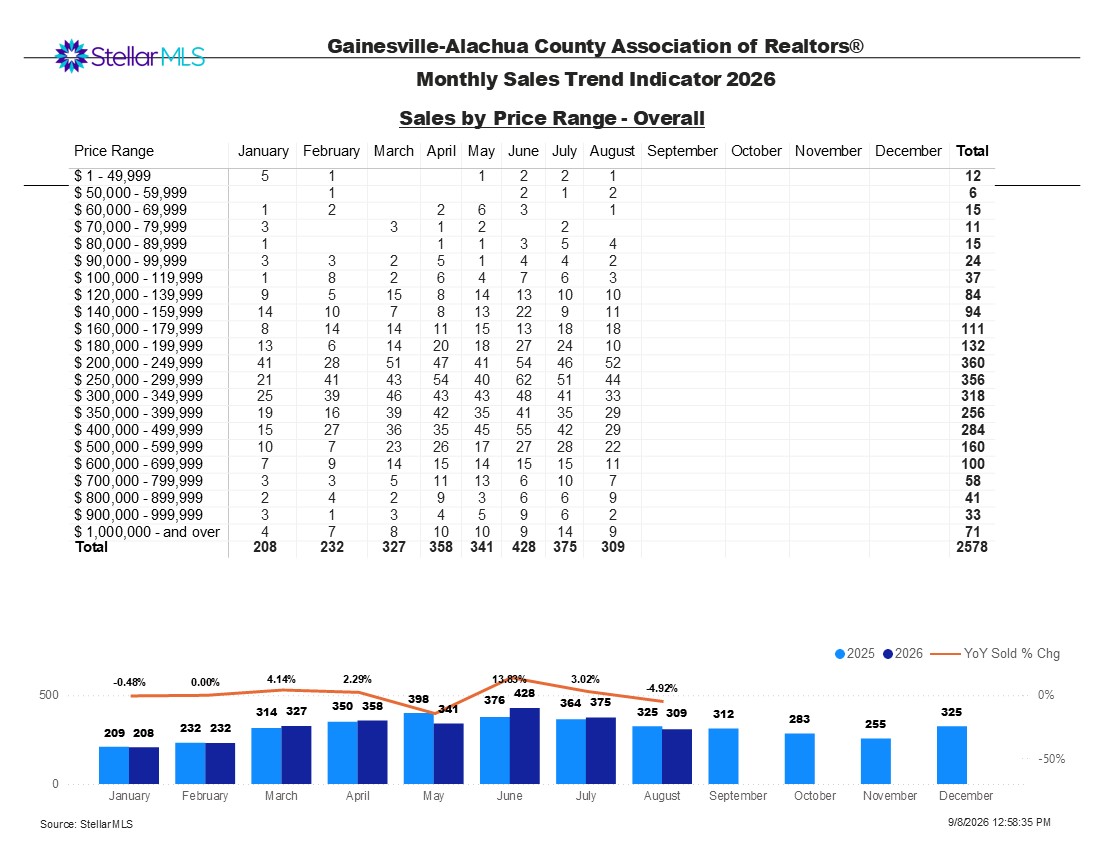1104x864 pixels.
Task: Click the "February" table column header
Action: (331, 151)
